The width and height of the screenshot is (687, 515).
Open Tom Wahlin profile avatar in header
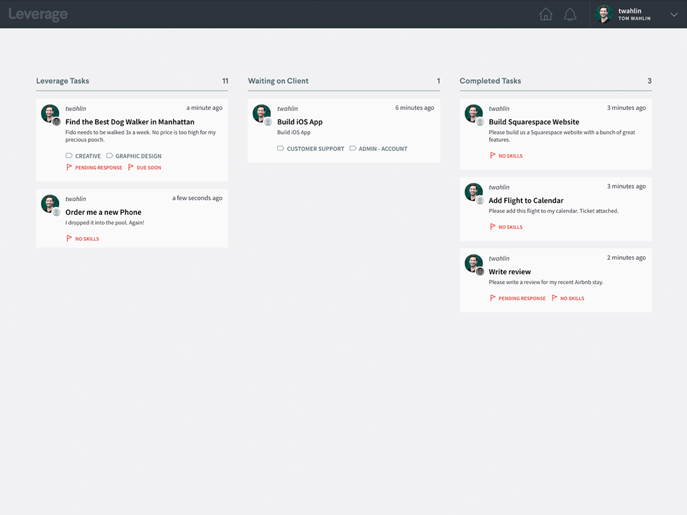(x=604, y=14)
